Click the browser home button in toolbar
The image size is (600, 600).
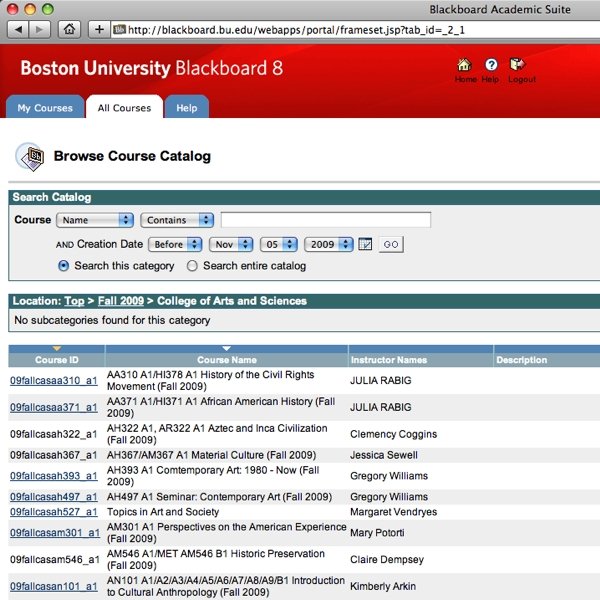69,29
